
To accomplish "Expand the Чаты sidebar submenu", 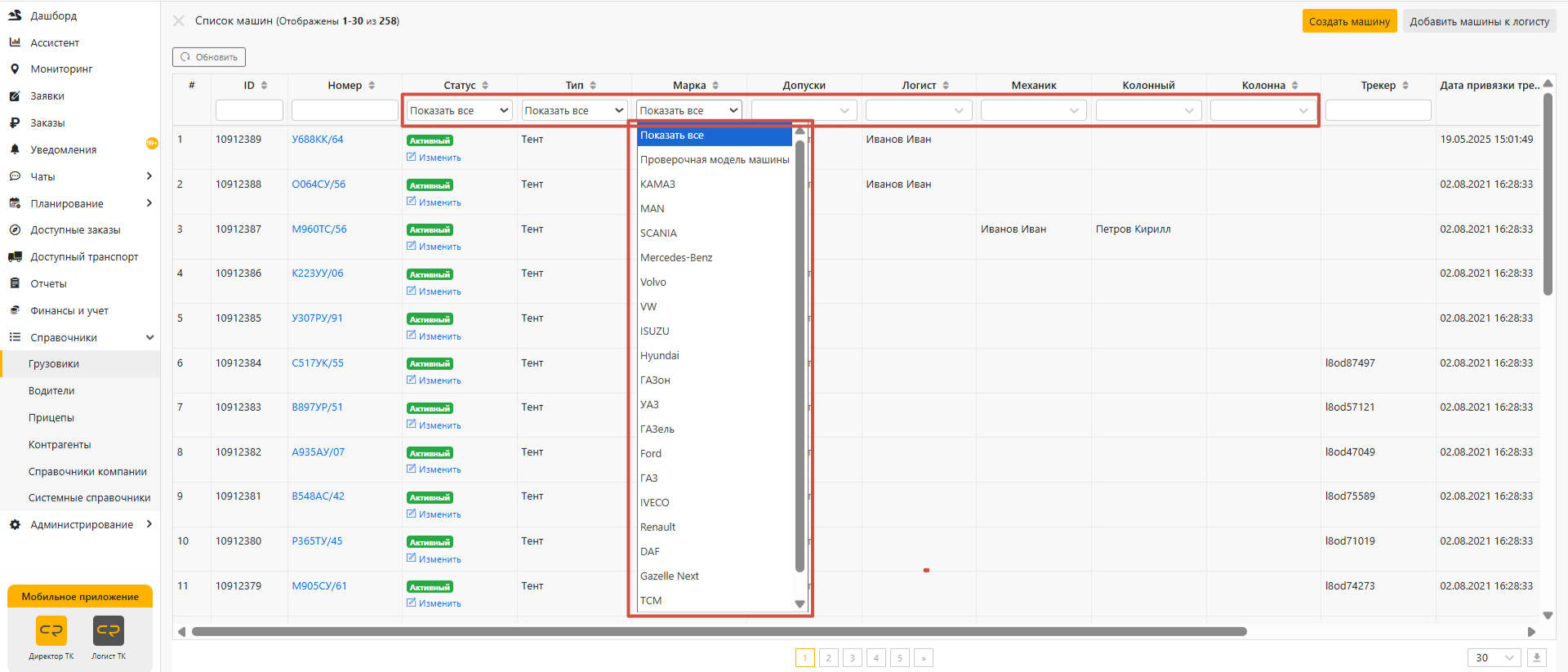I will pyautogui.click(x=149, y=176).
